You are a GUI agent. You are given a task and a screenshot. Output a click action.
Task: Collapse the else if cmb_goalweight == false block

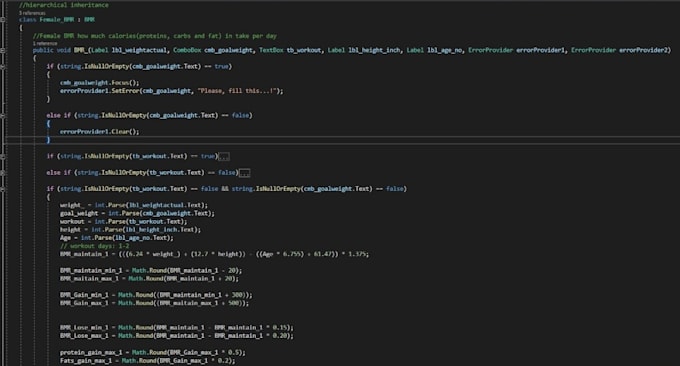click(x=3, y=115)
